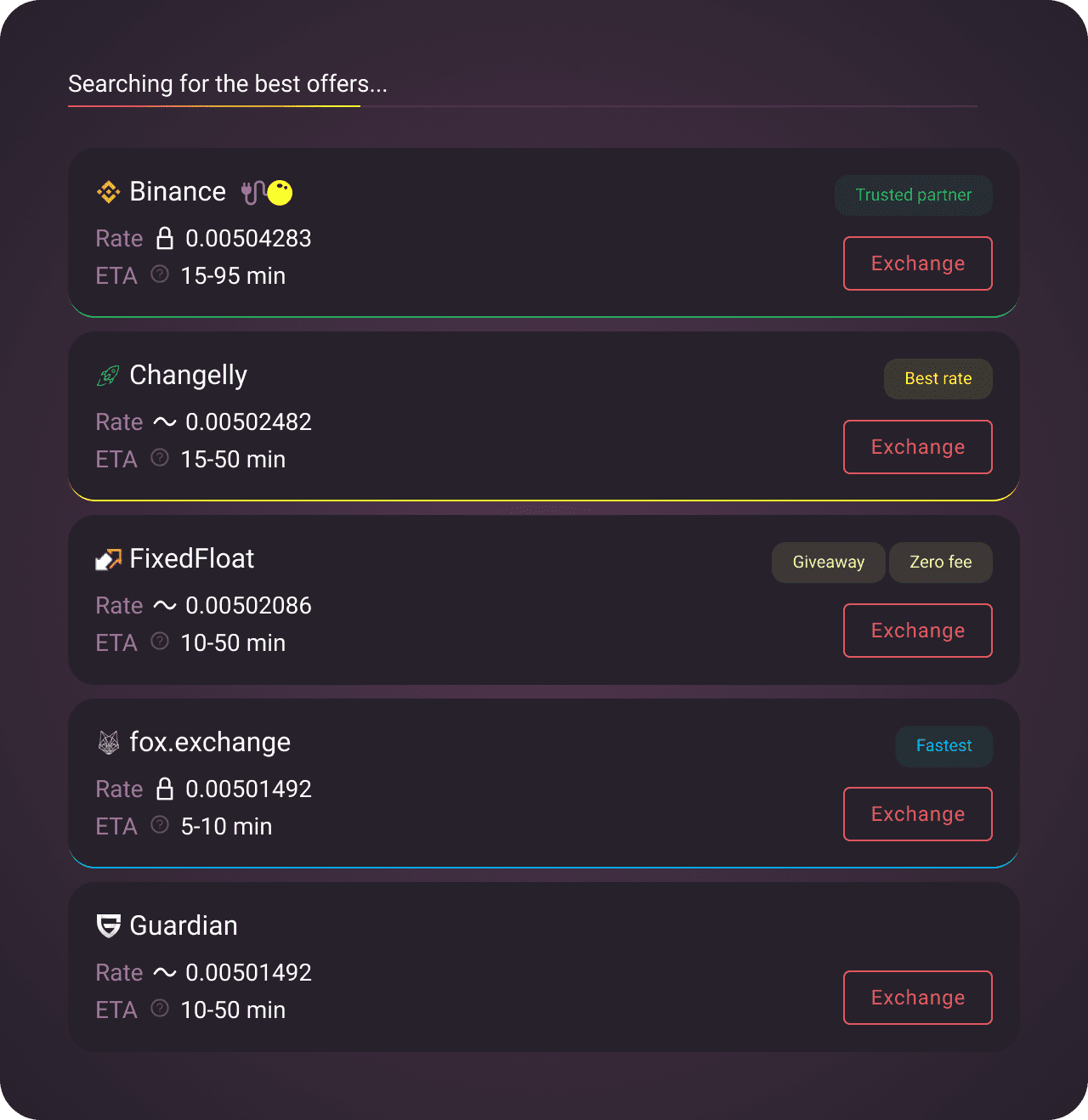Click the fox.exchange fox head icon

coord(109,743)
